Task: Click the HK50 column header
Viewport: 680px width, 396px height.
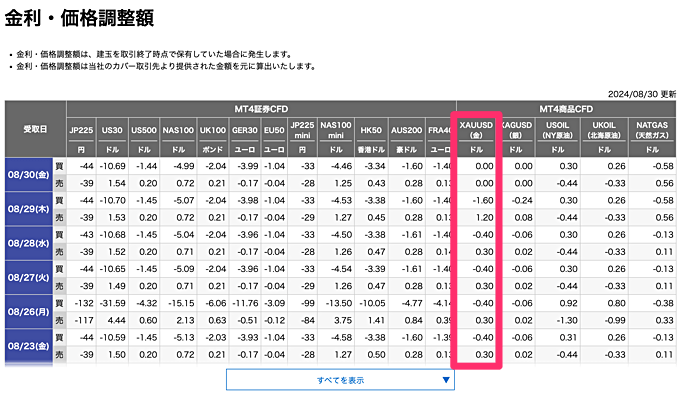Action: 371,130
